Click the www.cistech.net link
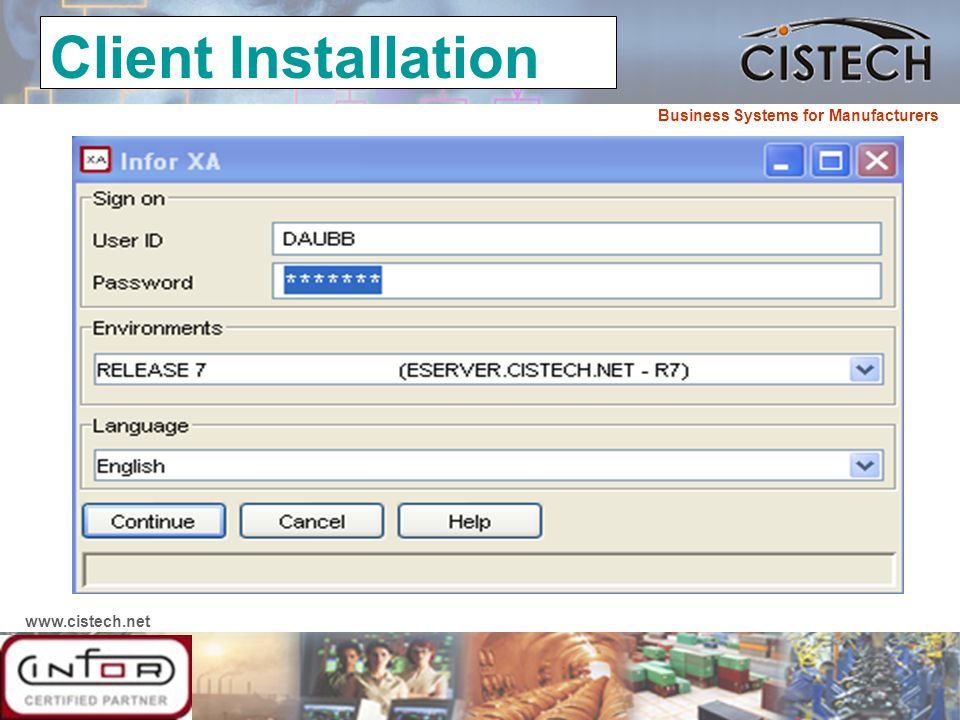 tap(88, 621)
